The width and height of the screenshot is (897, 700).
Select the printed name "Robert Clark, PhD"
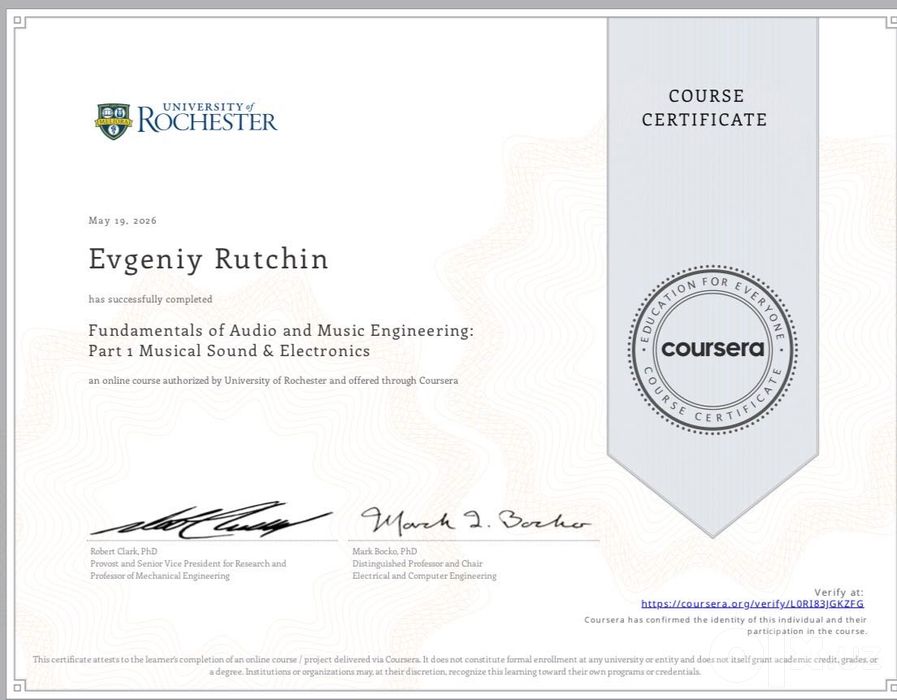124,551
